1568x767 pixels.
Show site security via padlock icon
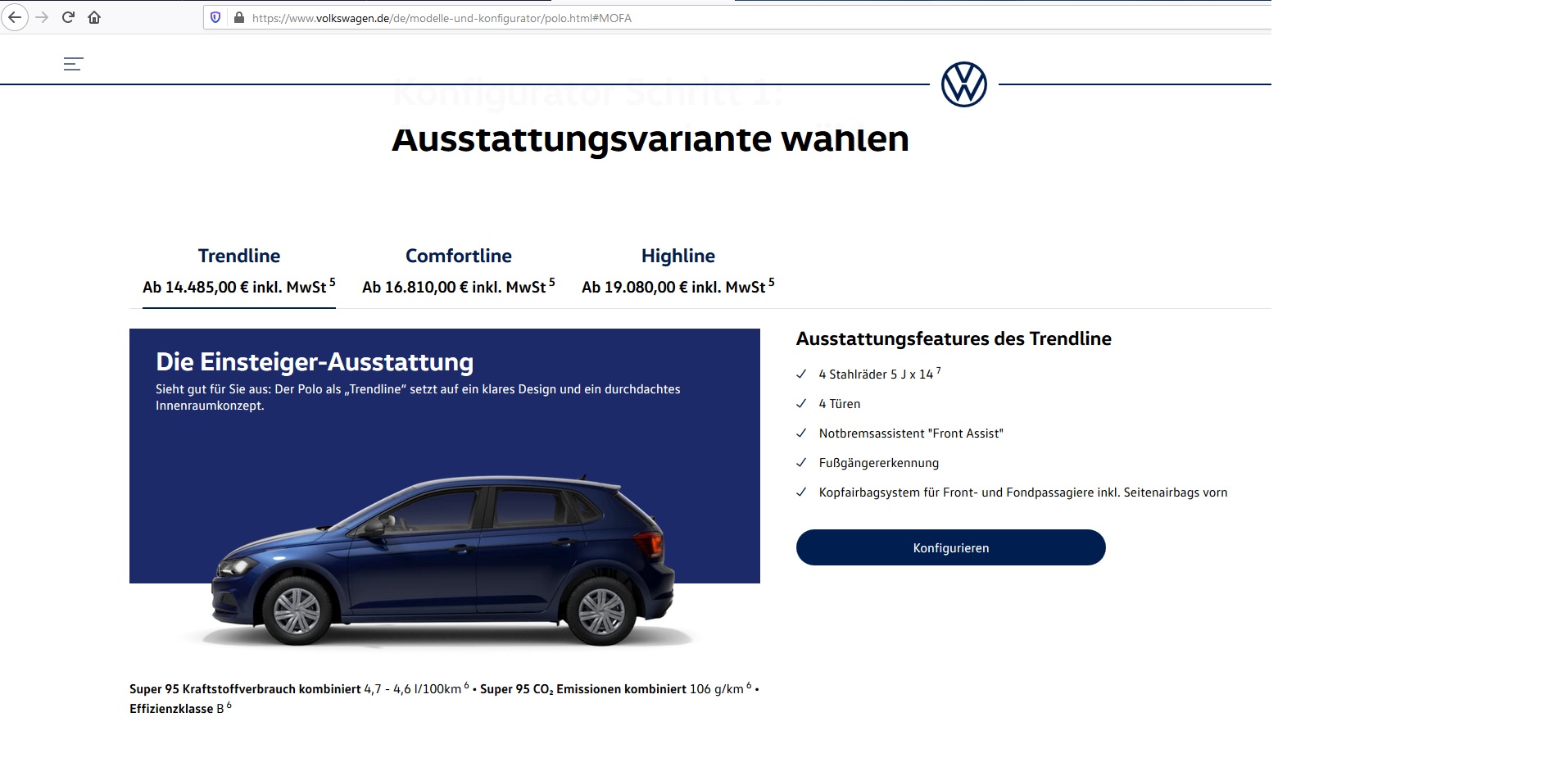pos(239,17)
